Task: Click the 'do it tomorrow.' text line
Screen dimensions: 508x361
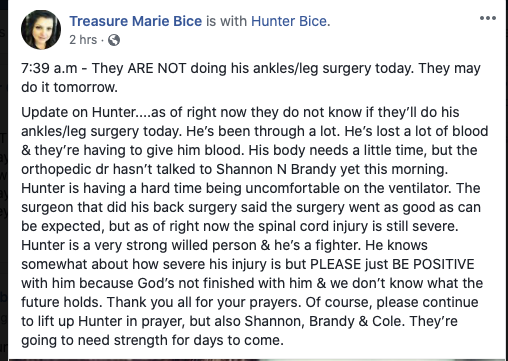Action: tap(69, 87)
